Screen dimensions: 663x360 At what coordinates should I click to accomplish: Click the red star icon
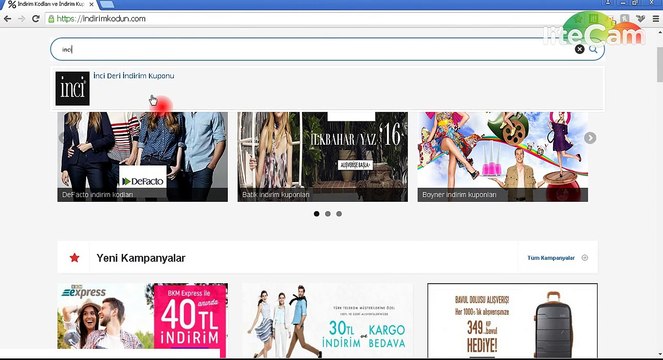pos(74,258)
